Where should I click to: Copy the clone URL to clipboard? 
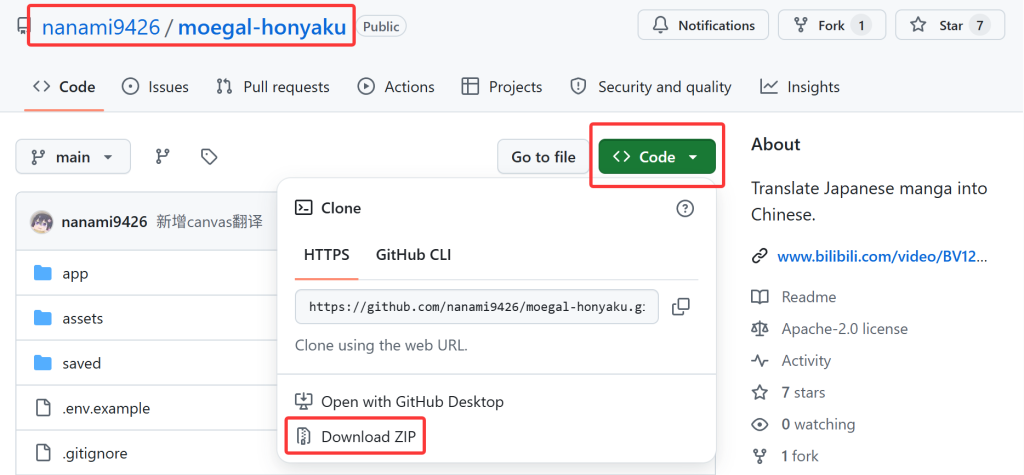pyautogui.click(x=681, y=307)
